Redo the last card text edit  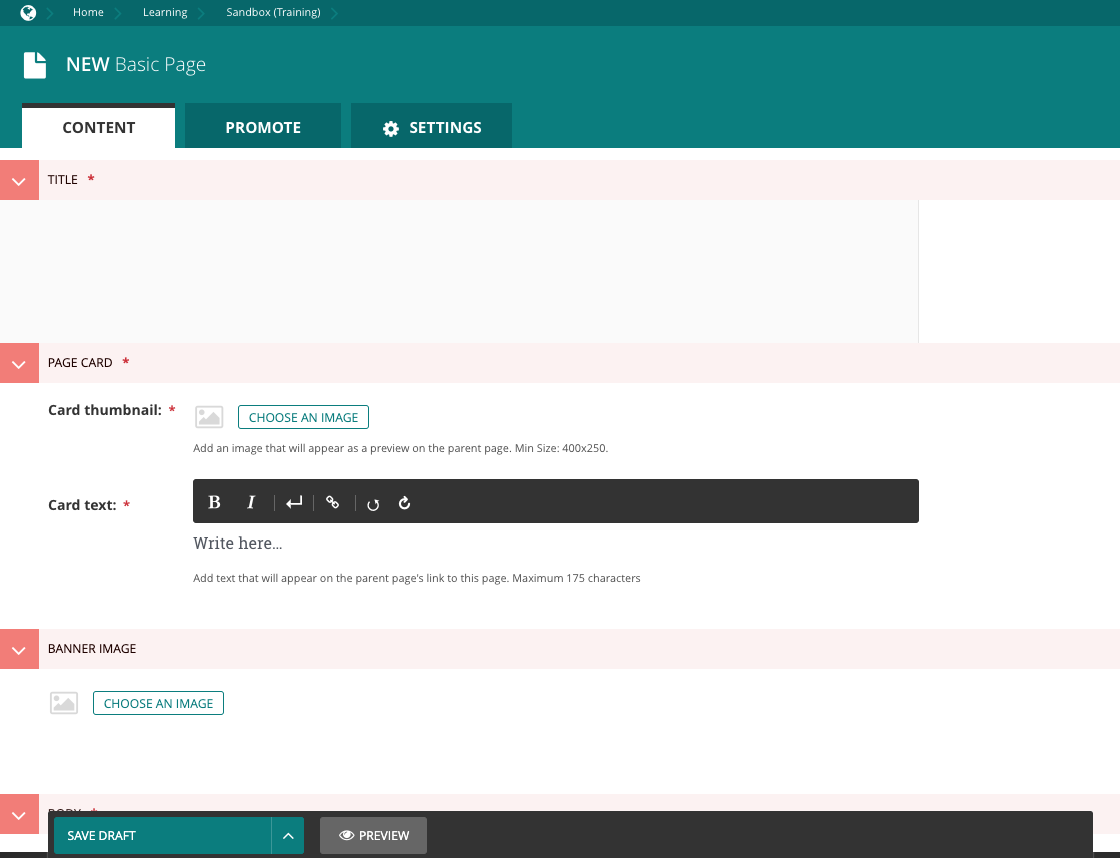(x=404, y=503)
